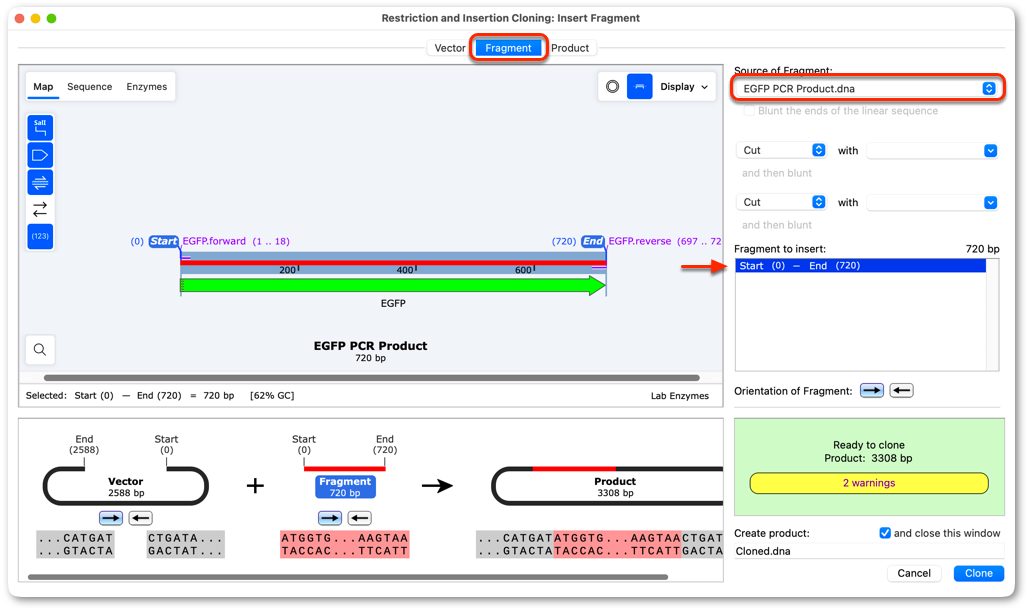Click the Start marker on the map
1026x608 pixels.
(x=163, y=241)
